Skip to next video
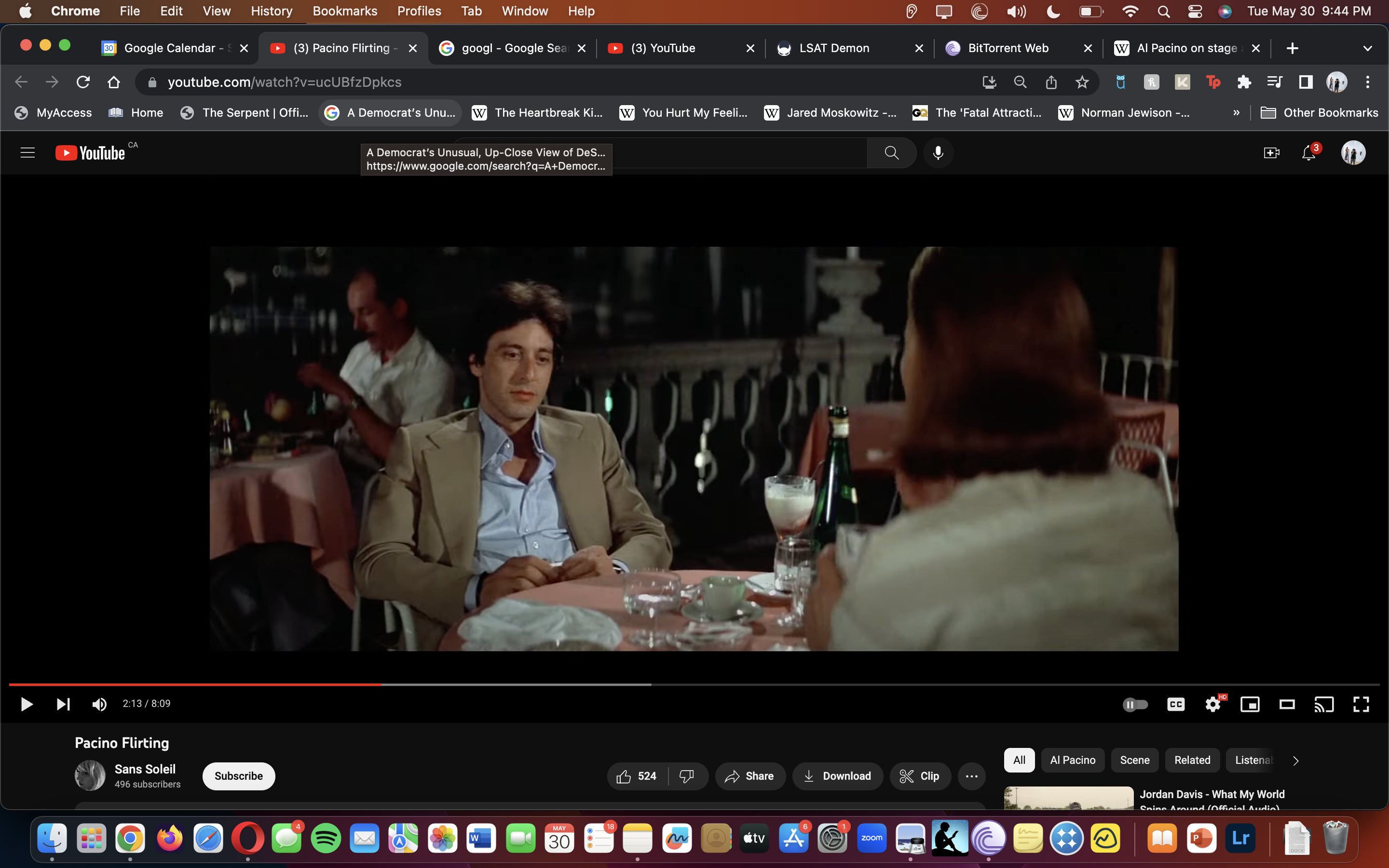 click(x=63, y=704)
